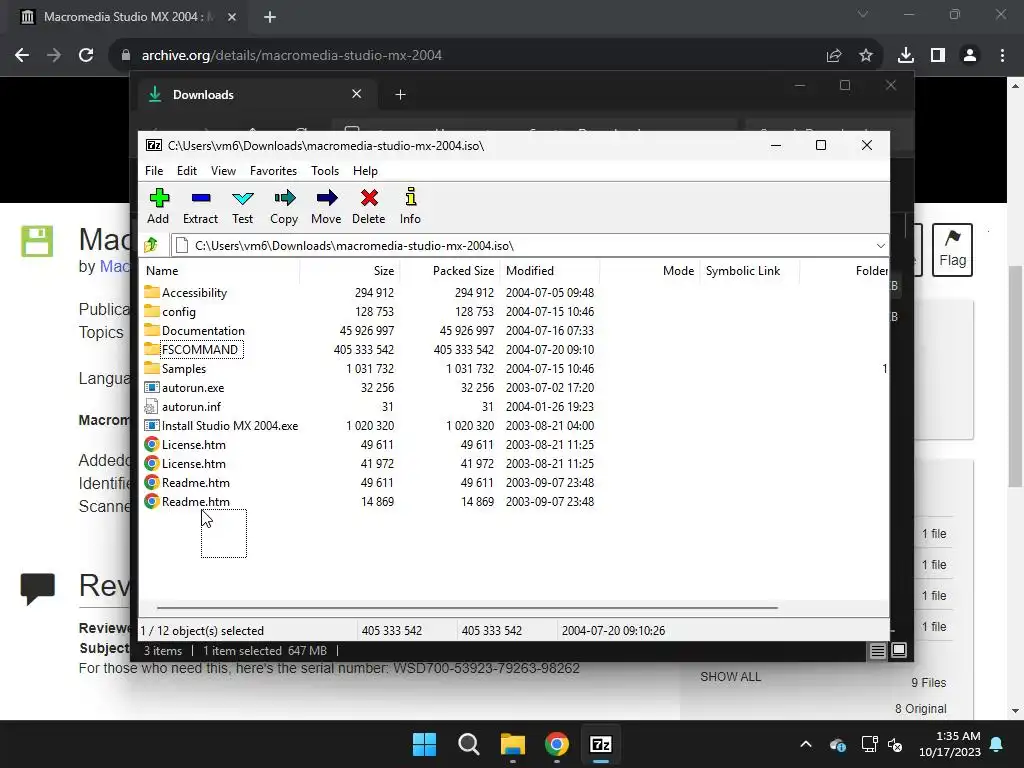Viewport: 1024px width, 768px height.
Task: Show hidden system tray icons
Action: [x=806, y=744]
